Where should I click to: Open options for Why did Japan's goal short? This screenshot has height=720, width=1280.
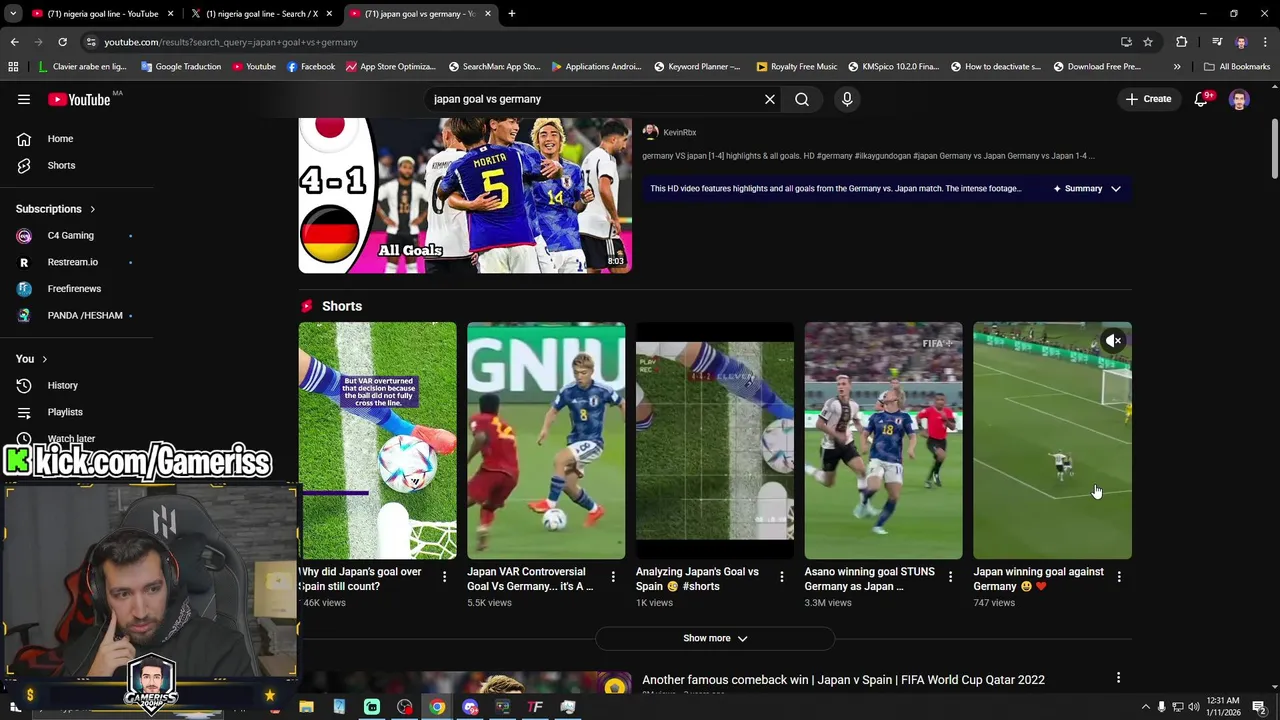click(x=445, y=577)
